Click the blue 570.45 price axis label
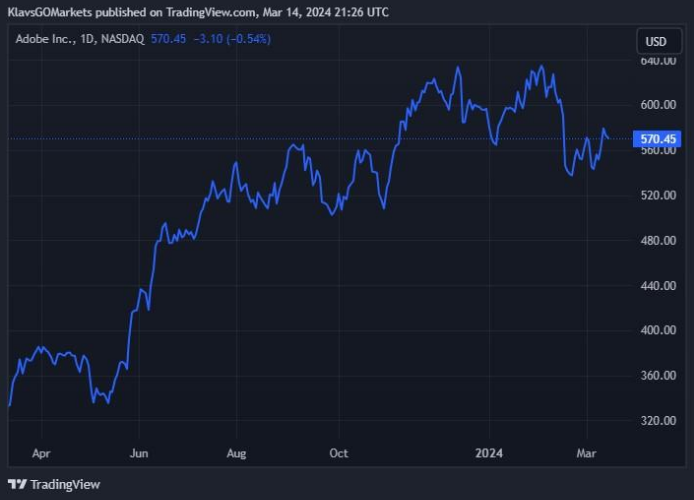694x500 pixels. click(x=658, y=139)
